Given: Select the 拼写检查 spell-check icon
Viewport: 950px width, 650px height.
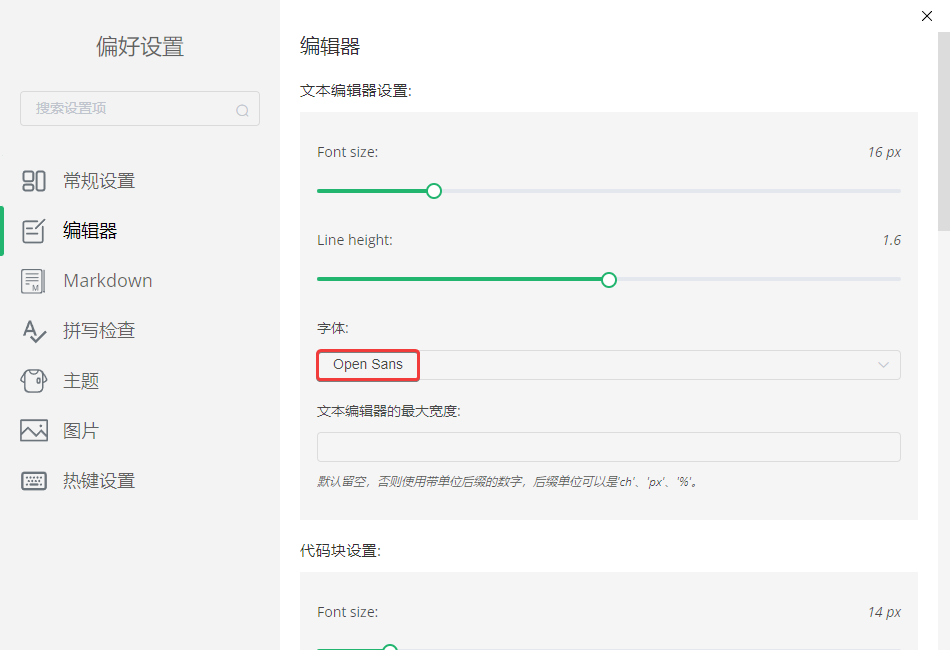Looking at the screenshot, I should point(34,330).
